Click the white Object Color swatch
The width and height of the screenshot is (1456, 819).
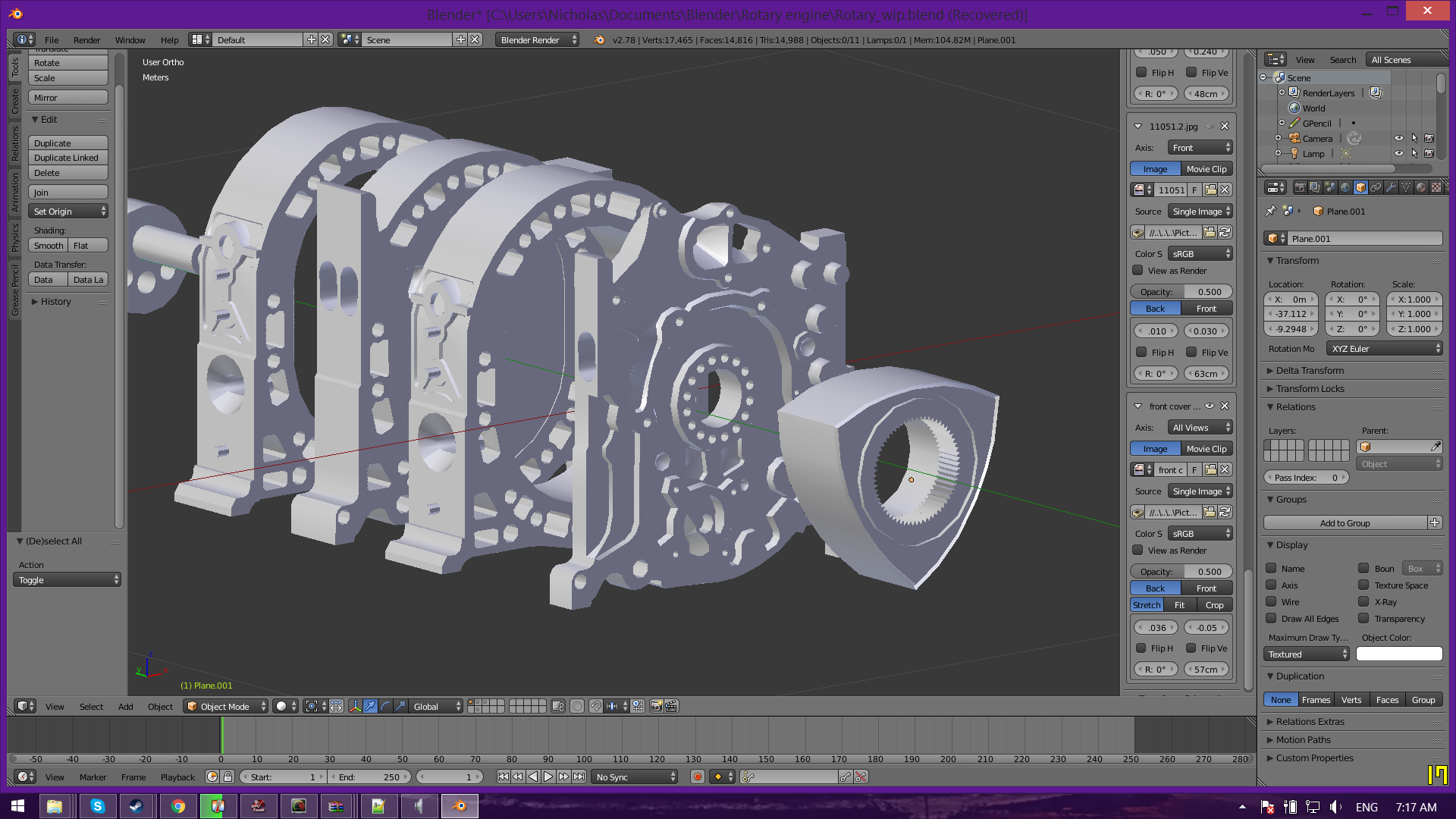point(1398,654)
